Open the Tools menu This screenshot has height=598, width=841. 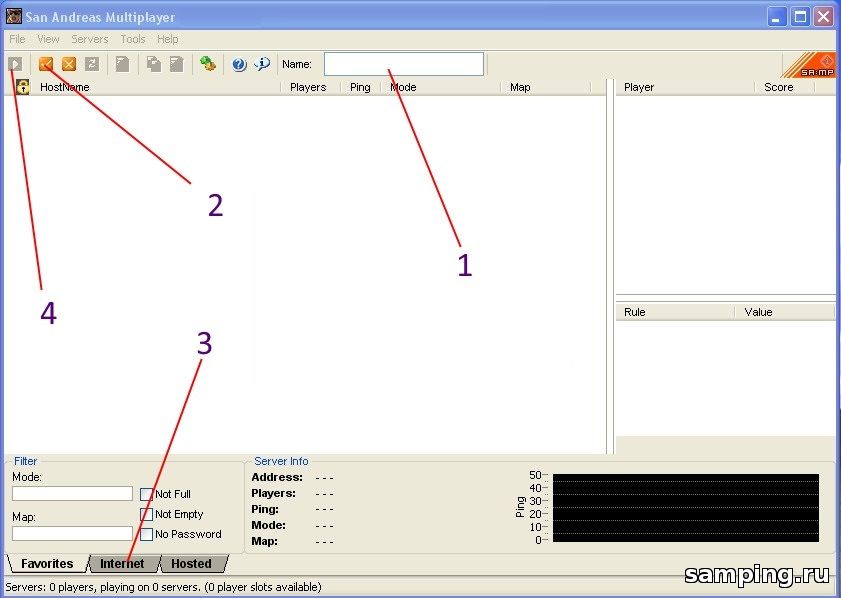(x=132, y=39)
